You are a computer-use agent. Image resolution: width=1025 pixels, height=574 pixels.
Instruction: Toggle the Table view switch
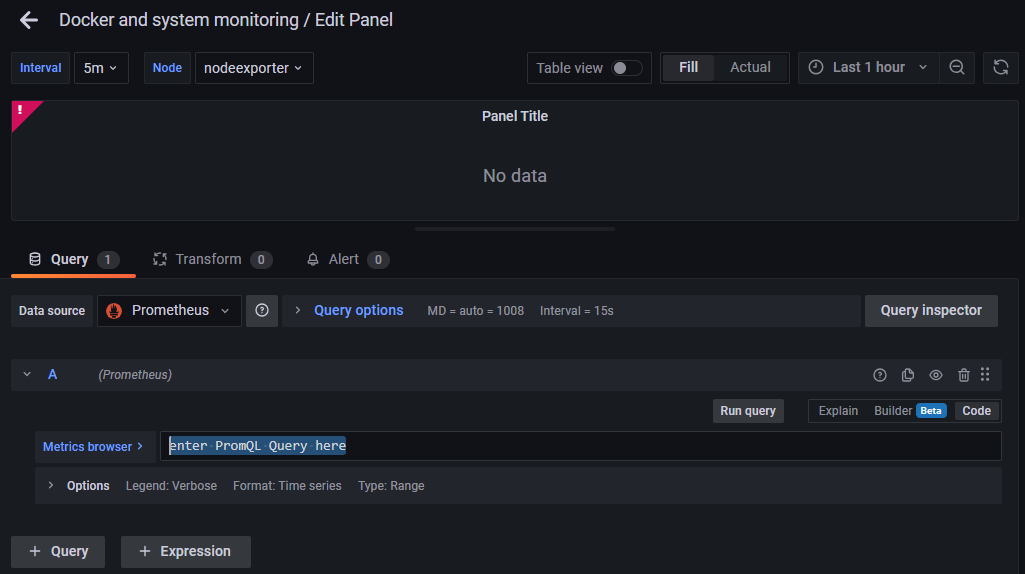click(626, 68)
